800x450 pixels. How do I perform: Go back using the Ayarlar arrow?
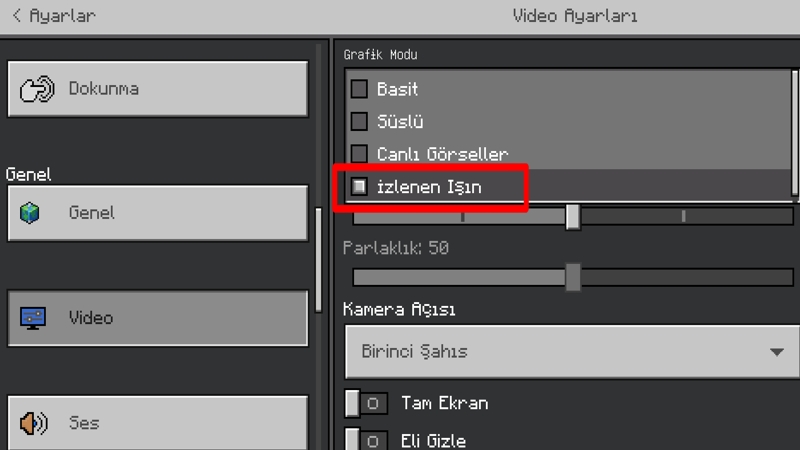point(17,16)
